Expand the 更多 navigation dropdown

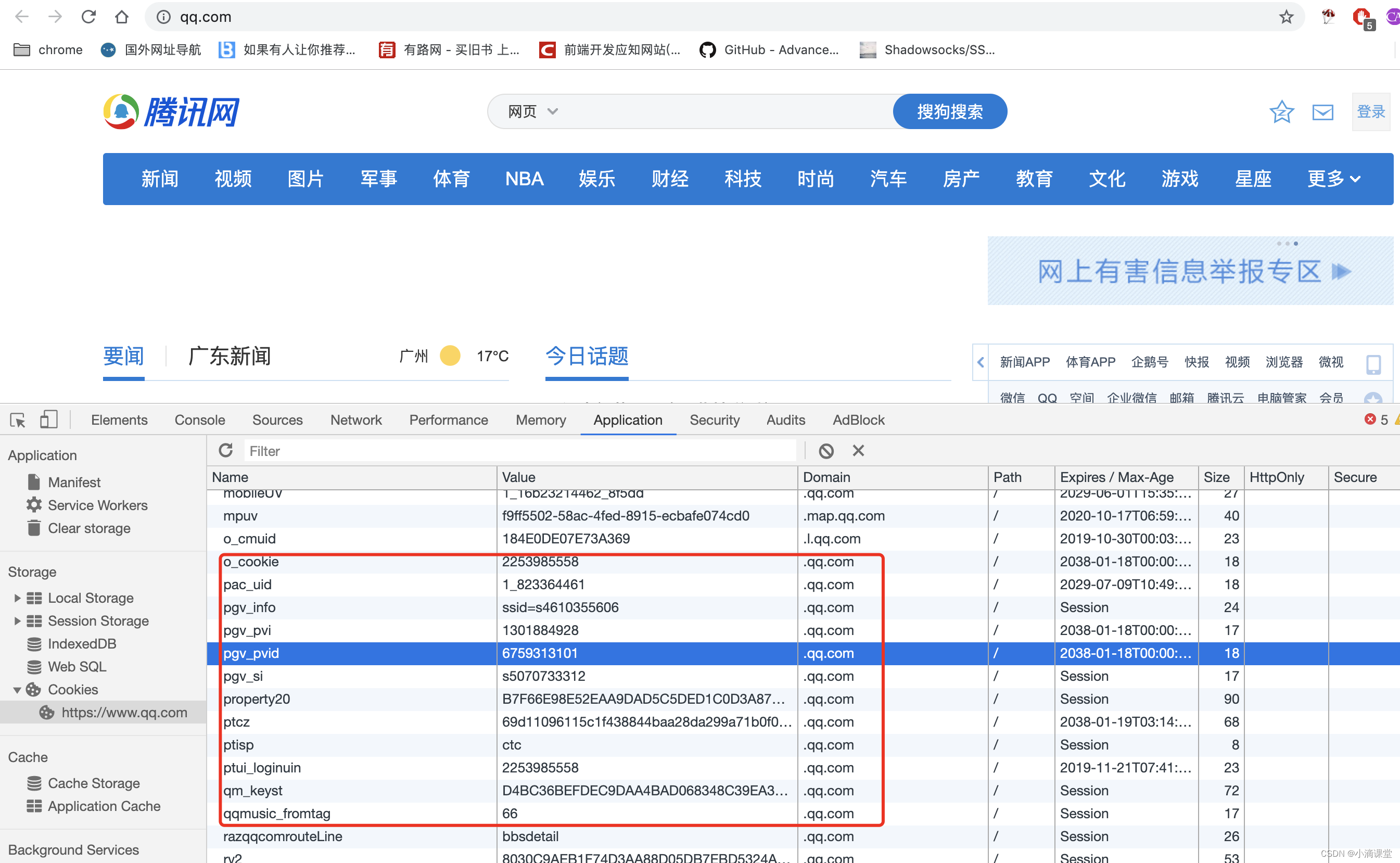pyautogui.click(x=1334, y=179)
